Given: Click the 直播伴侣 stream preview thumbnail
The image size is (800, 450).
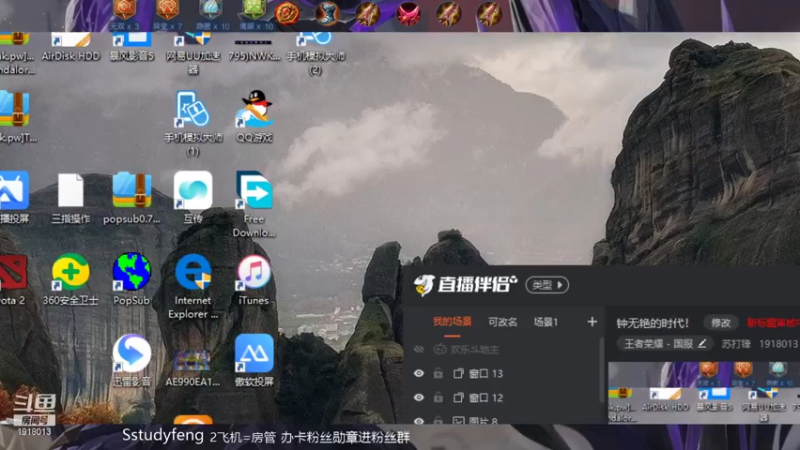Looking at the screenshot, I should pyautogui.click(x=704, y=393).
